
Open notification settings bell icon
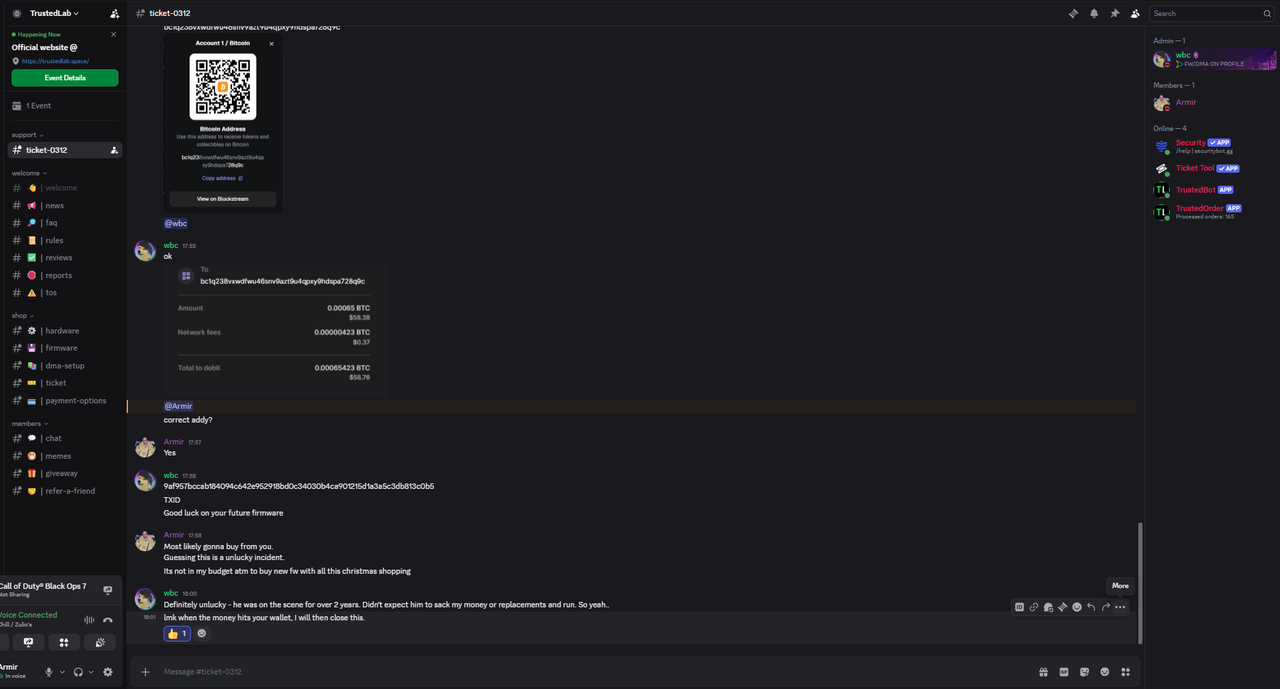(x=1094, y=13)
